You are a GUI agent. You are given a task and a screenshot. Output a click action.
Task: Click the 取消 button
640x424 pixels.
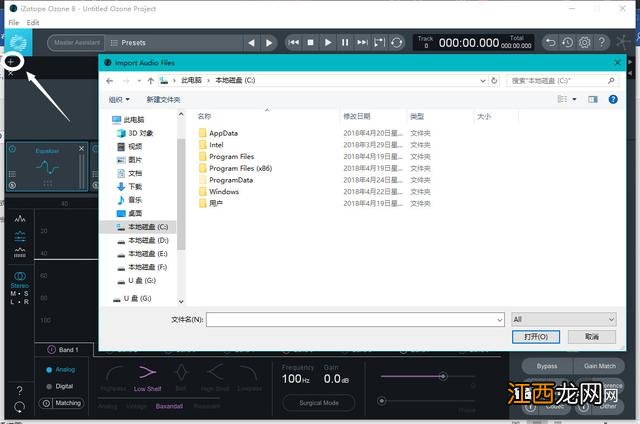coord(591,337)
